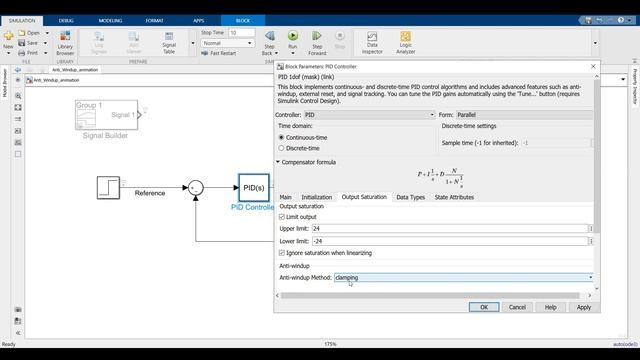Open the Form dropdown showing Parallel
Viewport: 640px width, 360px height.
click(x=524, y=115)
